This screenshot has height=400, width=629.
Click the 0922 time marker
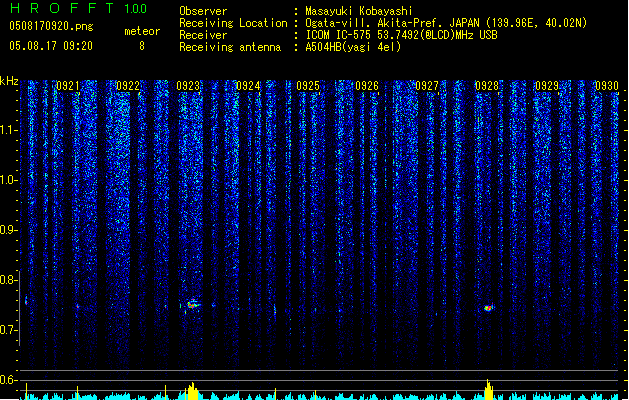[x=128, y=86]
